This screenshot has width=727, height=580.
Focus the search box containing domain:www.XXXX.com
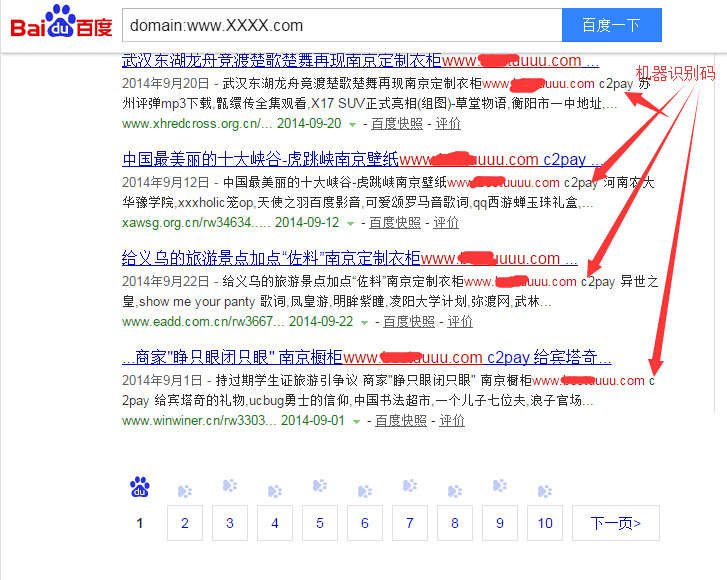pyautogui.click(x=340, y=24)
